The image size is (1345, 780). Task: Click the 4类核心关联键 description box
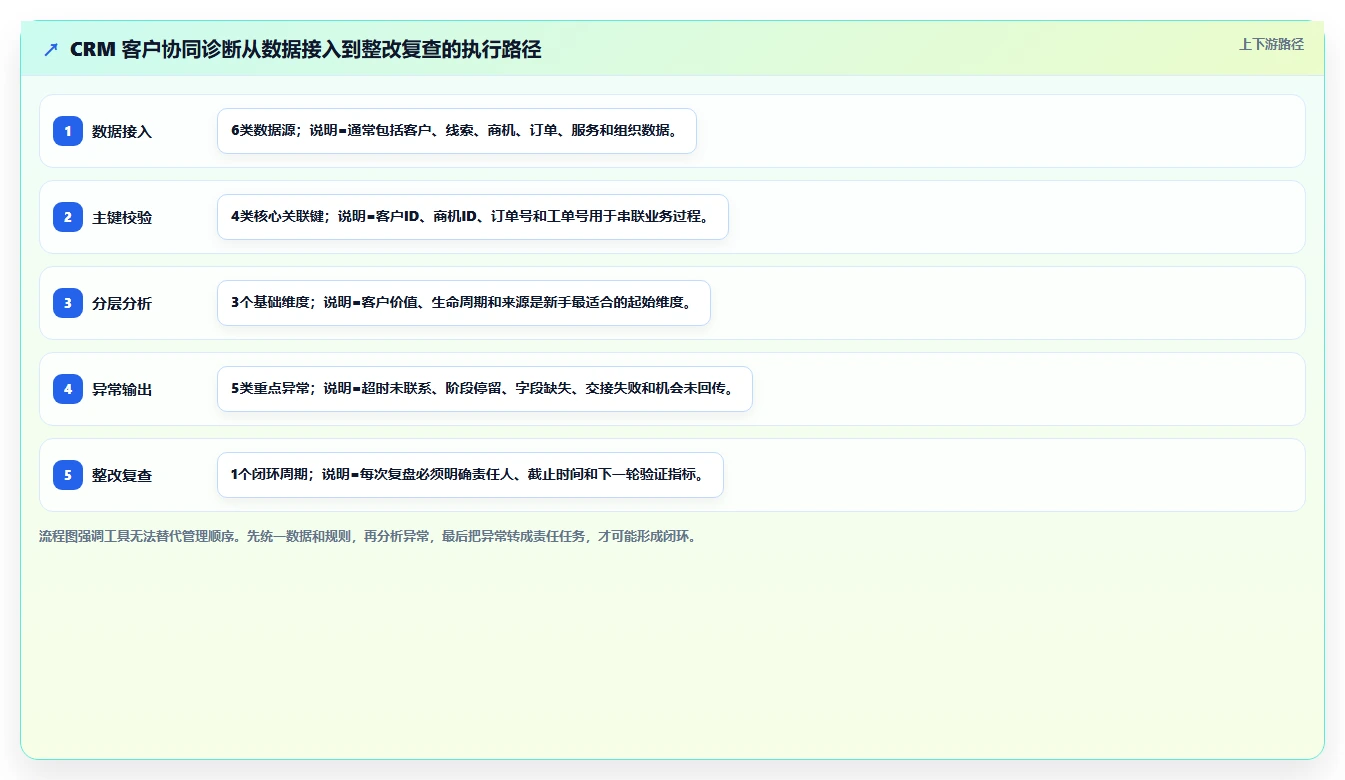point(473,217)
